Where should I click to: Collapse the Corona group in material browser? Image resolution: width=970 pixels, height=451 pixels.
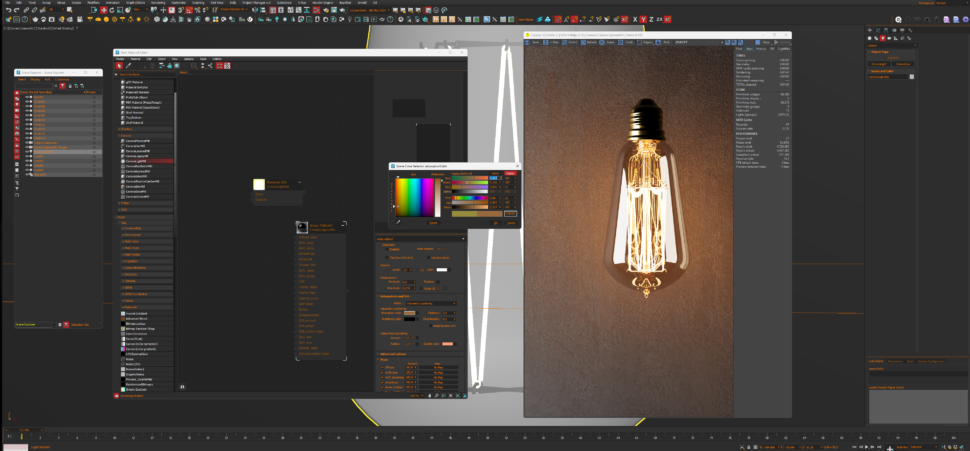pos(126,135)
